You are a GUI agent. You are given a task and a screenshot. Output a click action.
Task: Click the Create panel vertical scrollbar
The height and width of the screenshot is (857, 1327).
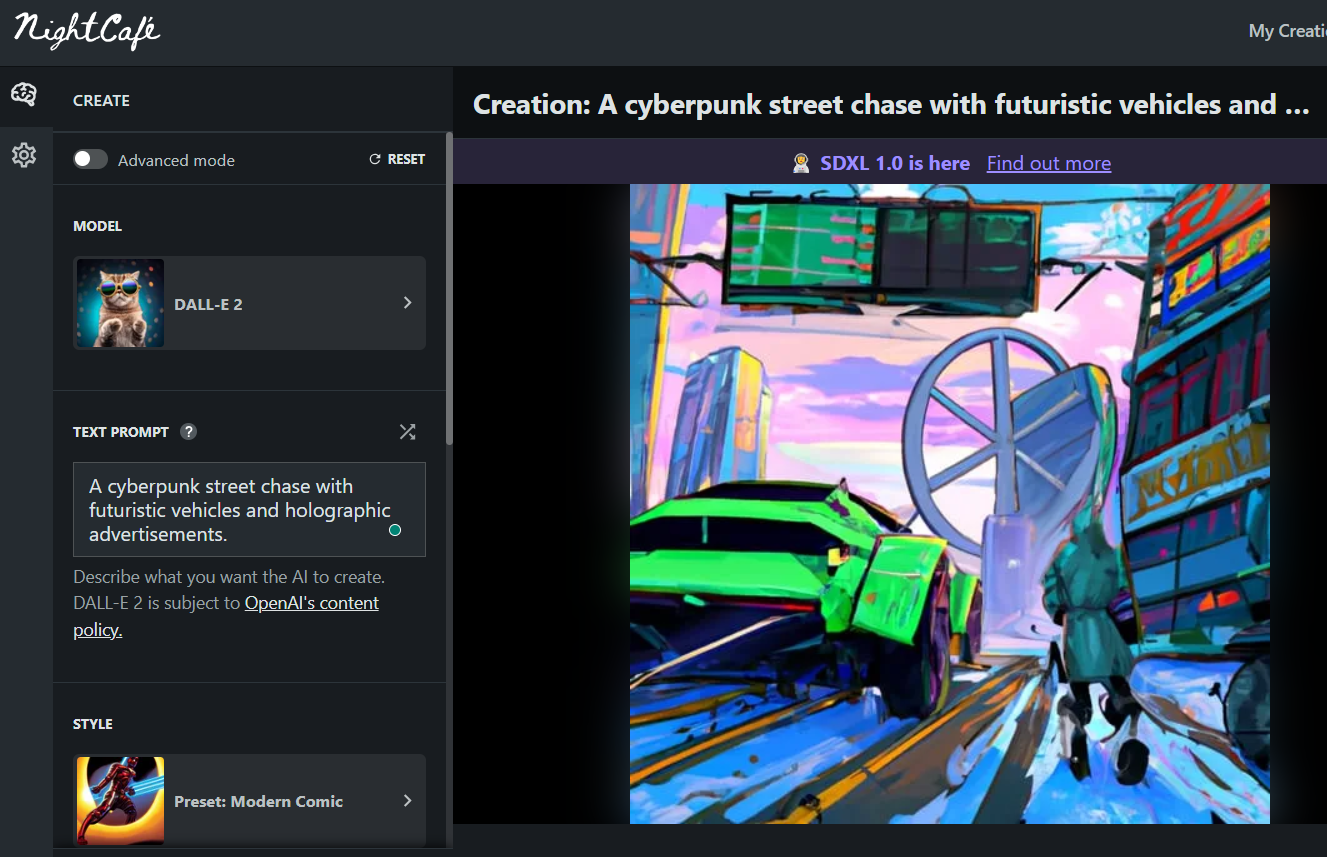coord(449,290)
